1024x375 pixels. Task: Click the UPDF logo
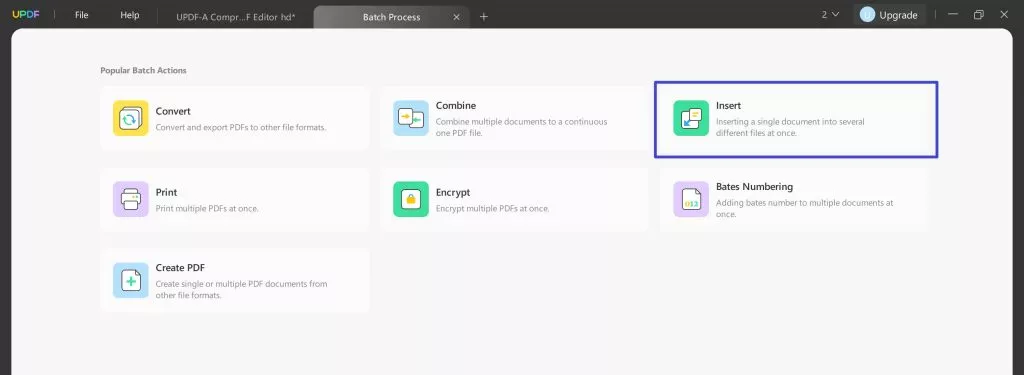click(x=26, y=15)
